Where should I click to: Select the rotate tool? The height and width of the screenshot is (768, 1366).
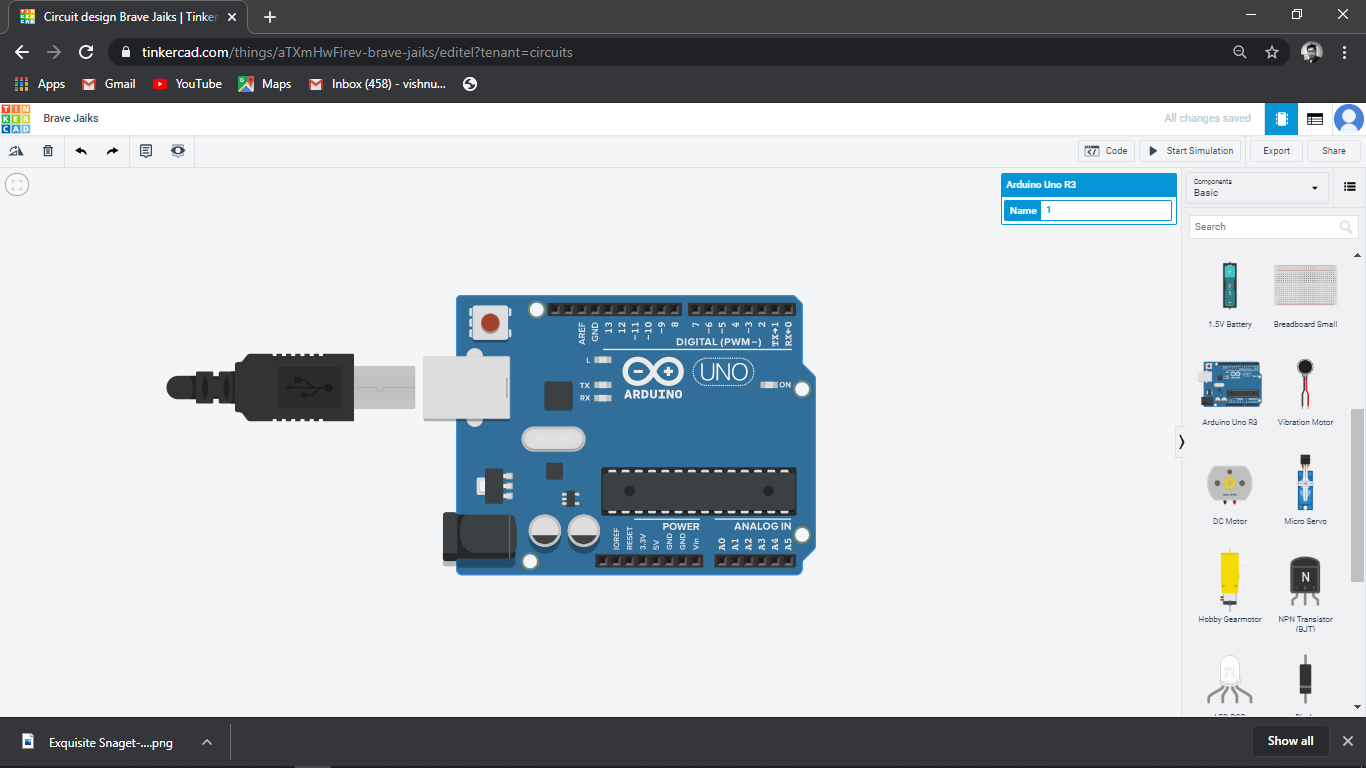pyautogui.click(x=16, y=150)
